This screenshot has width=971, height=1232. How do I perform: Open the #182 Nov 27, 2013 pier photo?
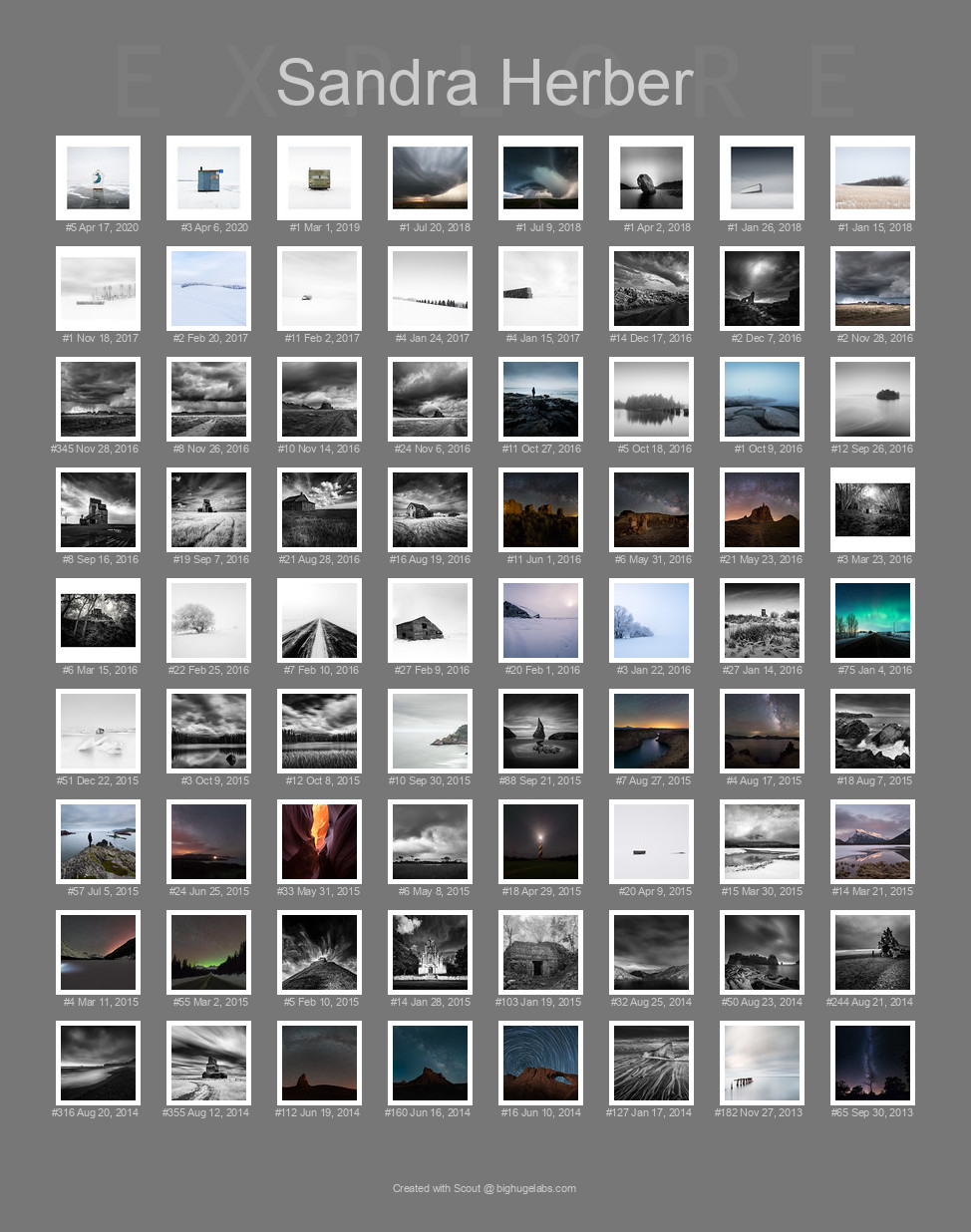pos(762,1063)
